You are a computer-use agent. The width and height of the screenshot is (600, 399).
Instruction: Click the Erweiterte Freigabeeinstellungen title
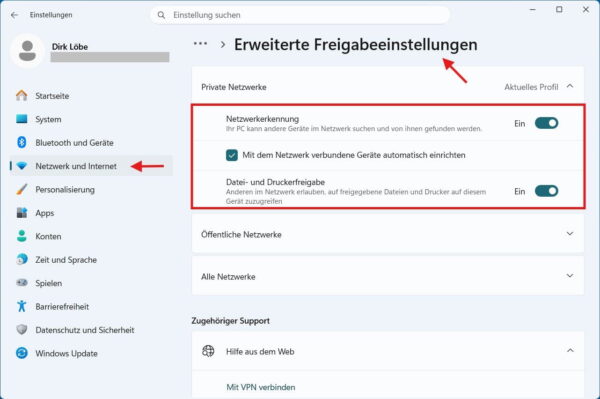(355, 44)
